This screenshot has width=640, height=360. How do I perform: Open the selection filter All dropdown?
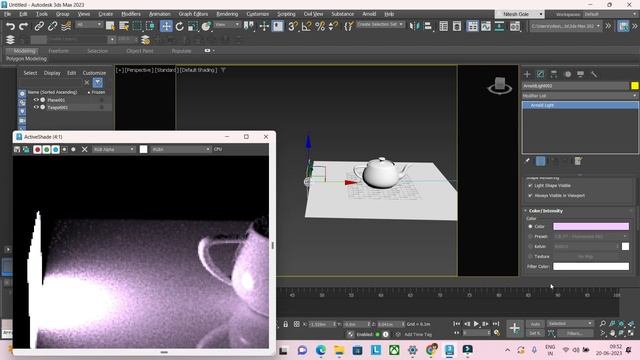89,25
